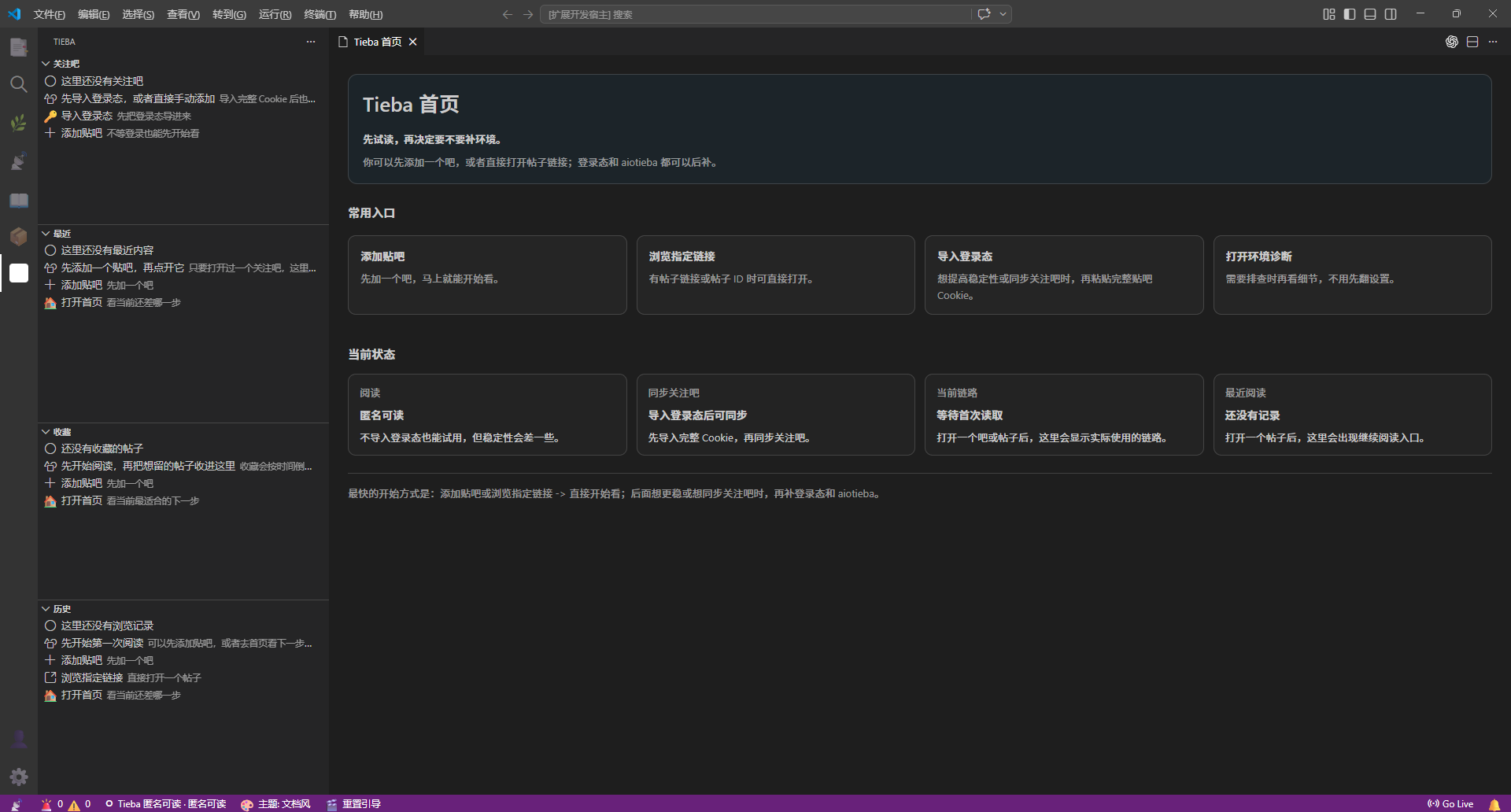
Task: Open editor More Actions ellipsis
Action: point(1493,42)
